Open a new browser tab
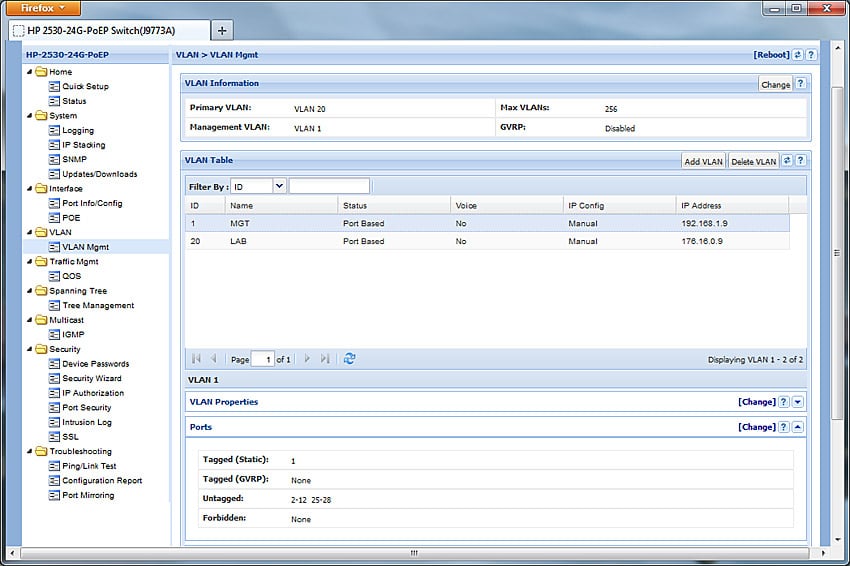The image size is (850, 566). pyautogui.click(x=222, y=30)
